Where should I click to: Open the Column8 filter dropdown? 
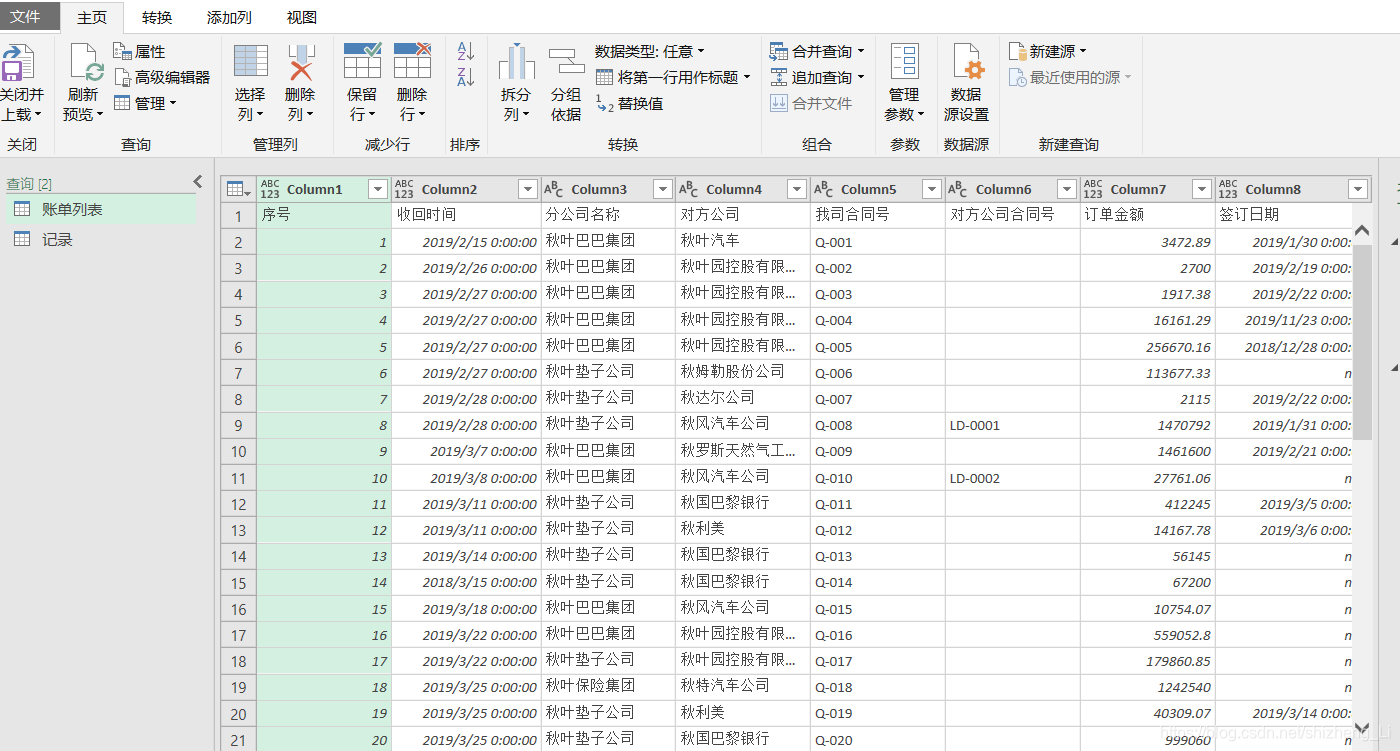click(x=1358, y=189)
